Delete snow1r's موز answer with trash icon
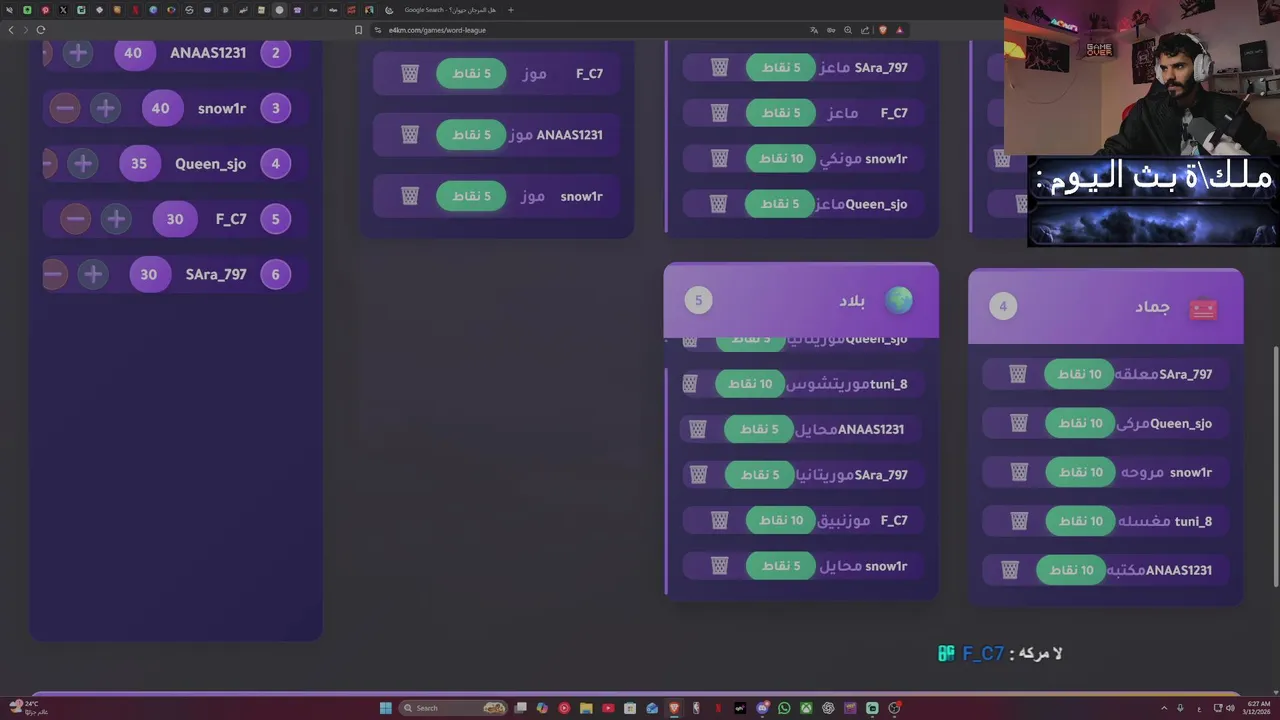This screenshot has width=1280, height=720. (x=410, y=196)
